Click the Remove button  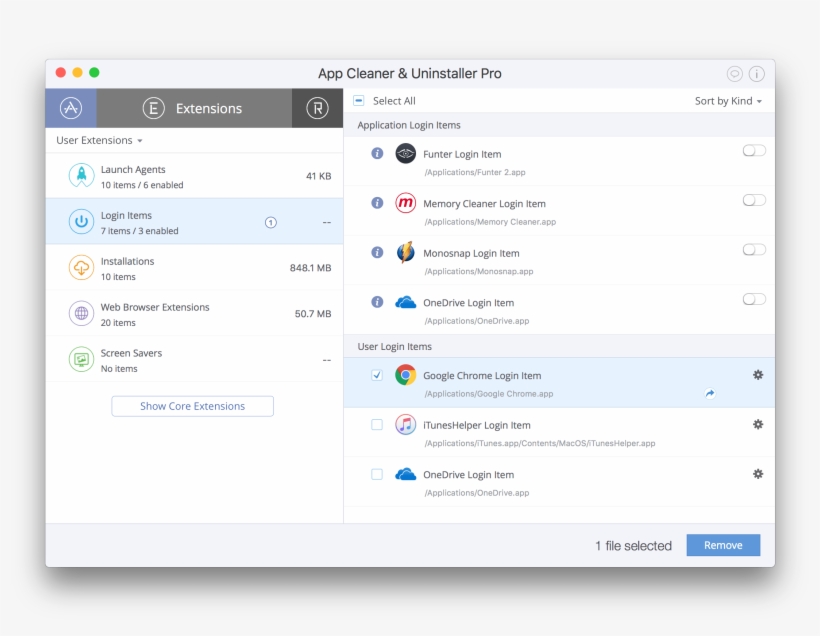coord(723,545)
